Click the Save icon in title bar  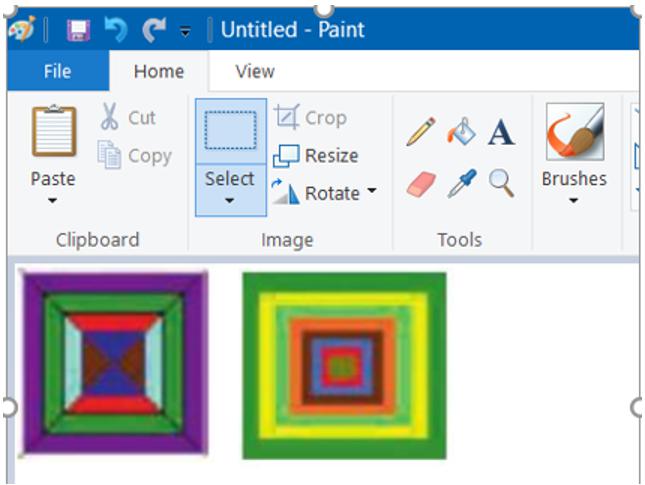click(x=77, y=30)
